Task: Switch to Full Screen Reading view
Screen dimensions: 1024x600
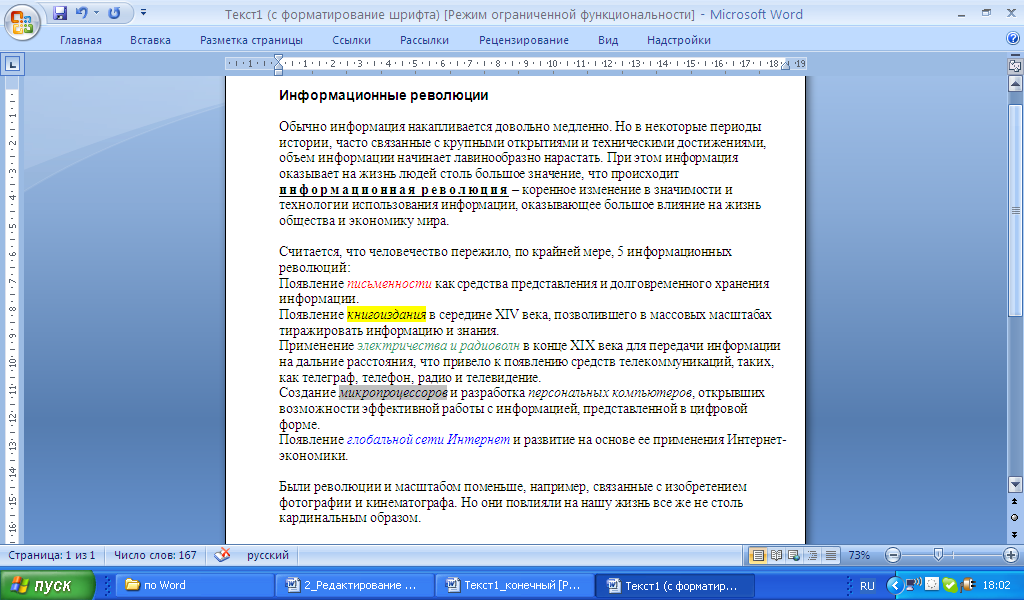Action: coord(776,555)
